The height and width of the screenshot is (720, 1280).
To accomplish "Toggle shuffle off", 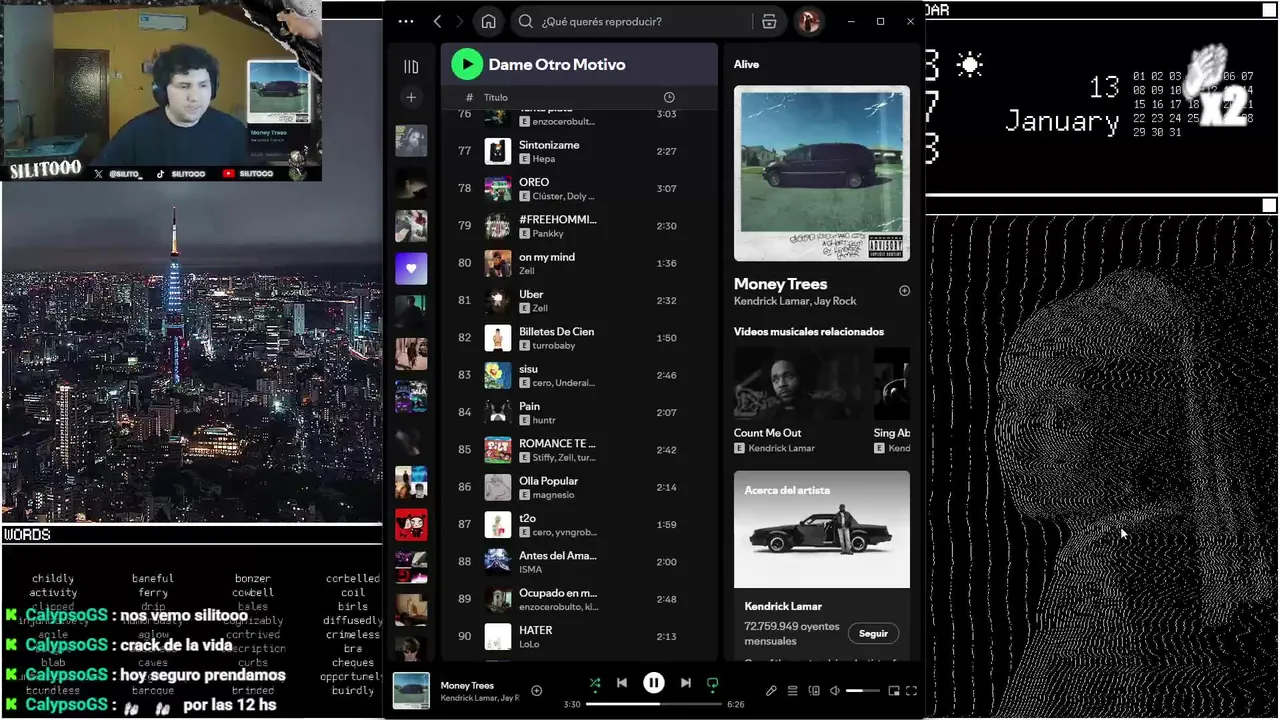I will [x=595, y=683].
